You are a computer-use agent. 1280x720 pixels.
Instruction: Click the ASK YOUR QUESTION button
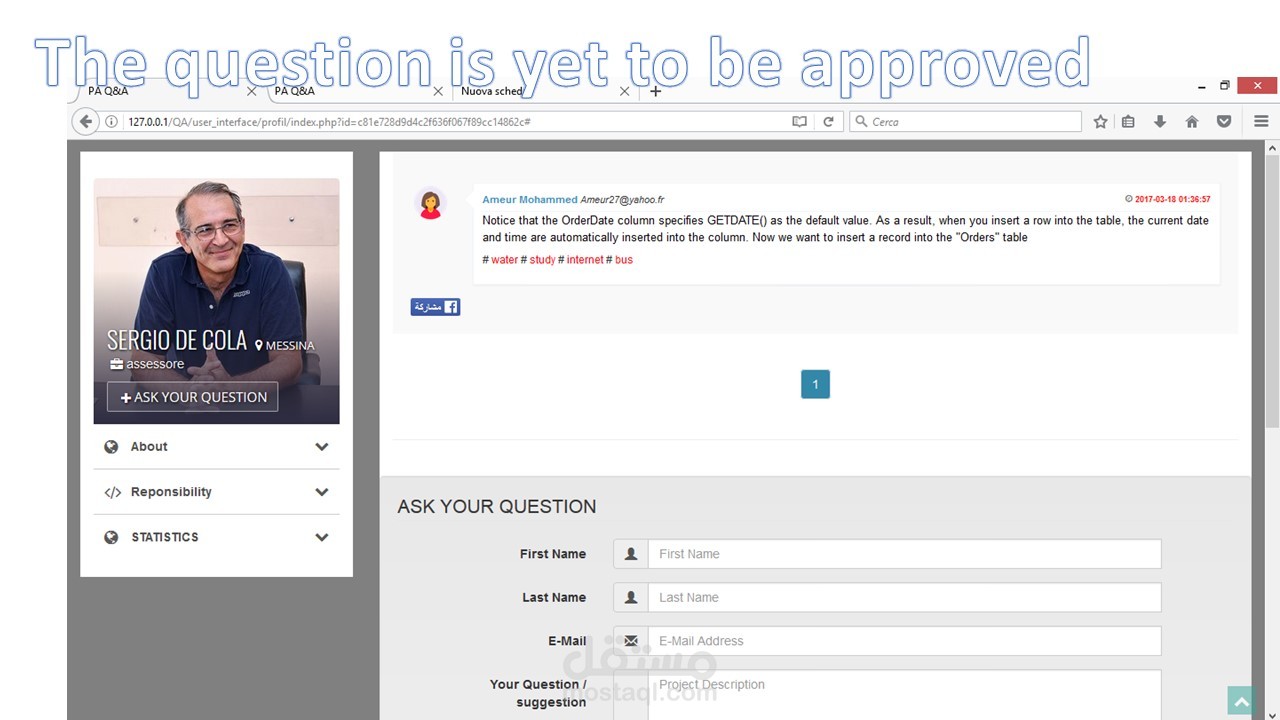click(x=193, y=397)
